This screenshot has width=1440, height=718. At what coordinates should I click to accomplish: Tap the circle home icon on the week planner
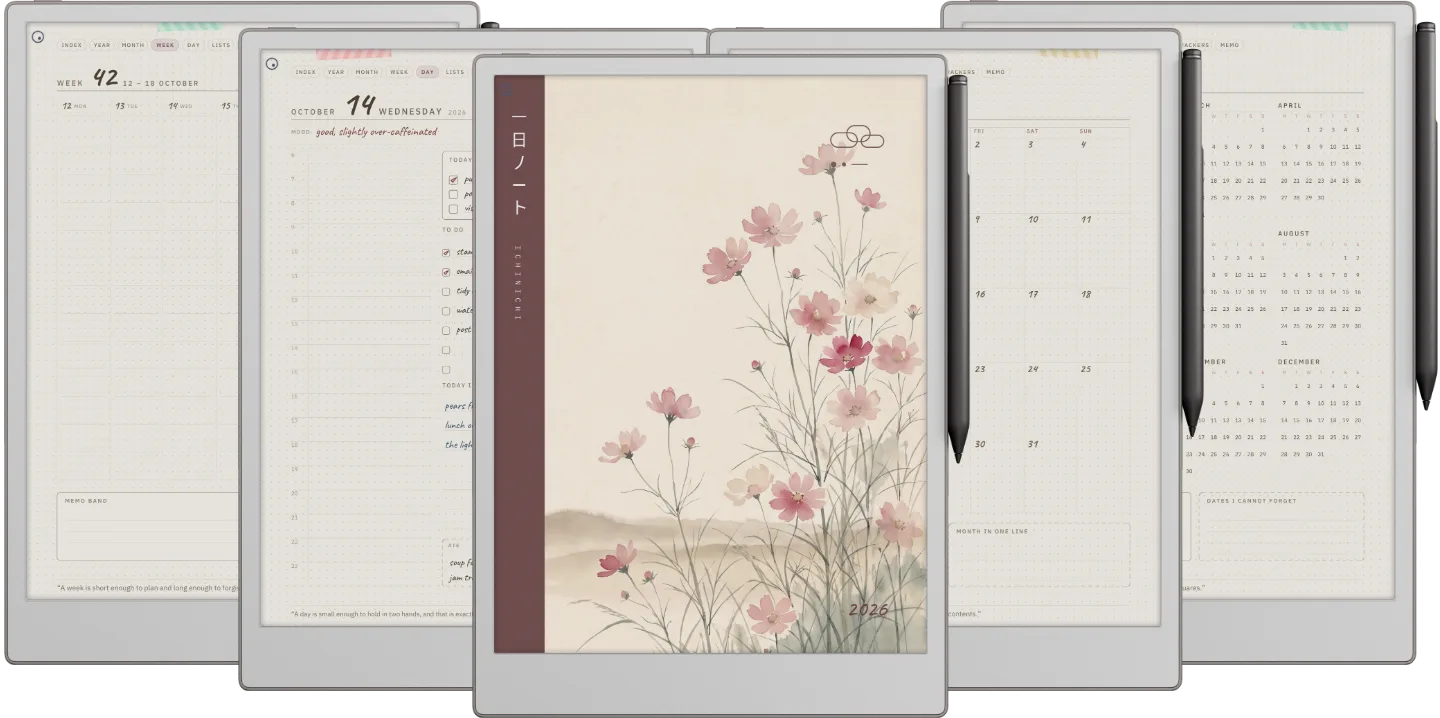click(x=38, y=37)
